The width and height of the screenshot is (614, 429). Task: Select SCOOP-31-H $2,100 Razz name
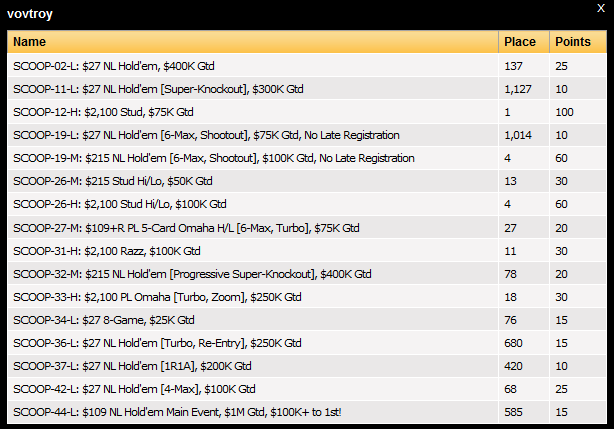107,251
